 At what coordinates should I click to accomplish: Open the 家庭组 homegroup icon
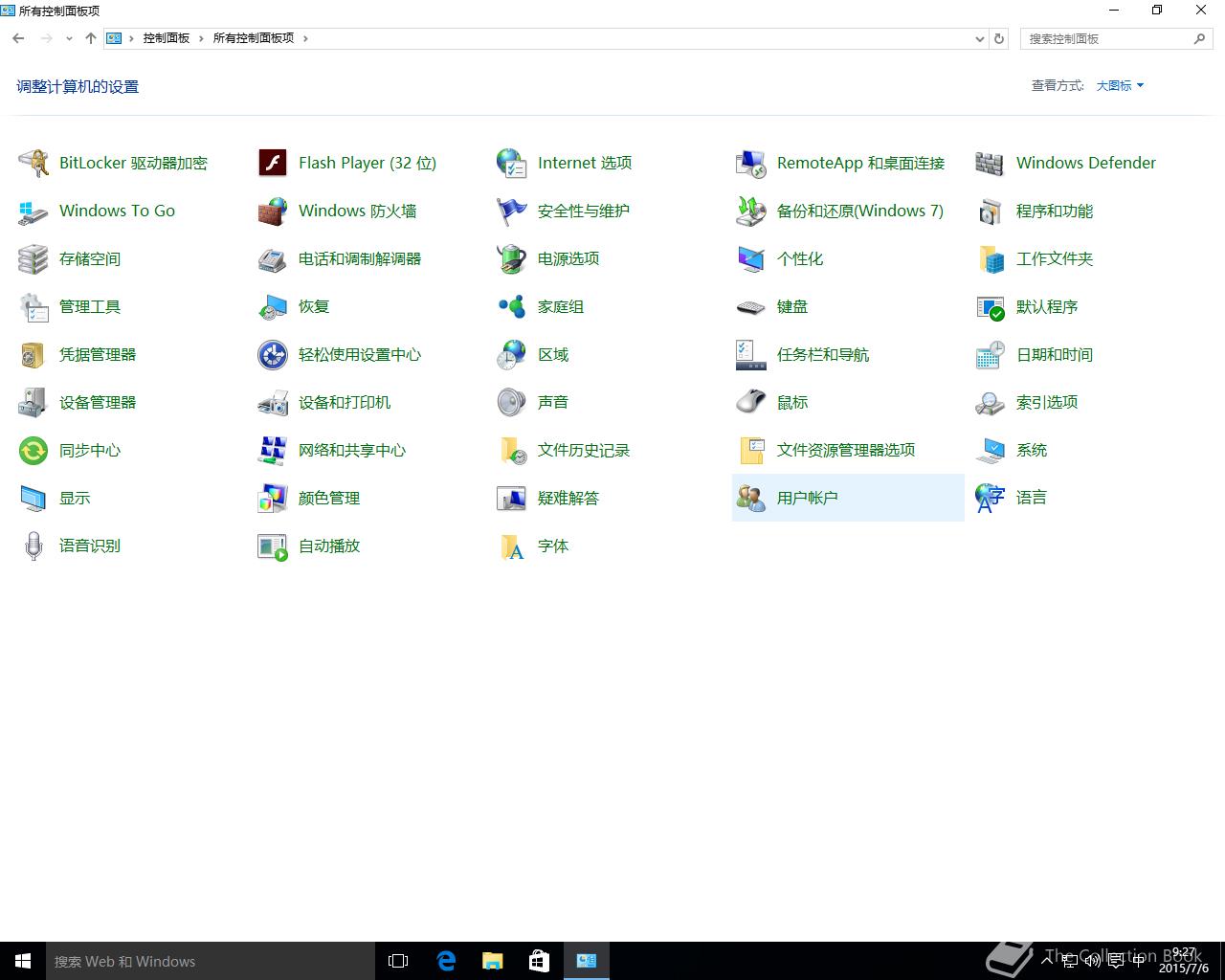point(512,306)
